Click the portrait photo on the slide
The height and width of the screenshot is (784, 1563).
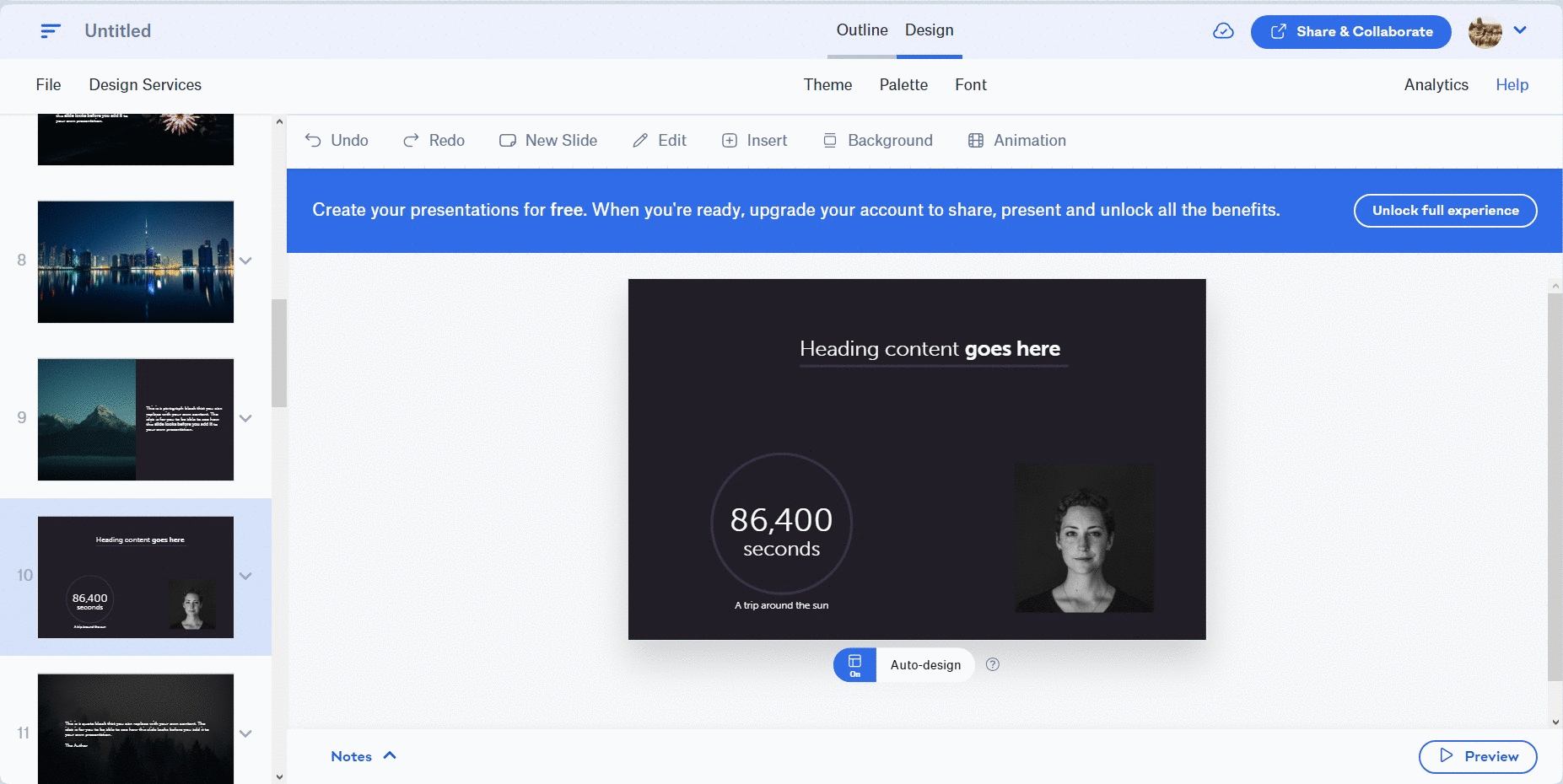click(x=1085, y=538)
